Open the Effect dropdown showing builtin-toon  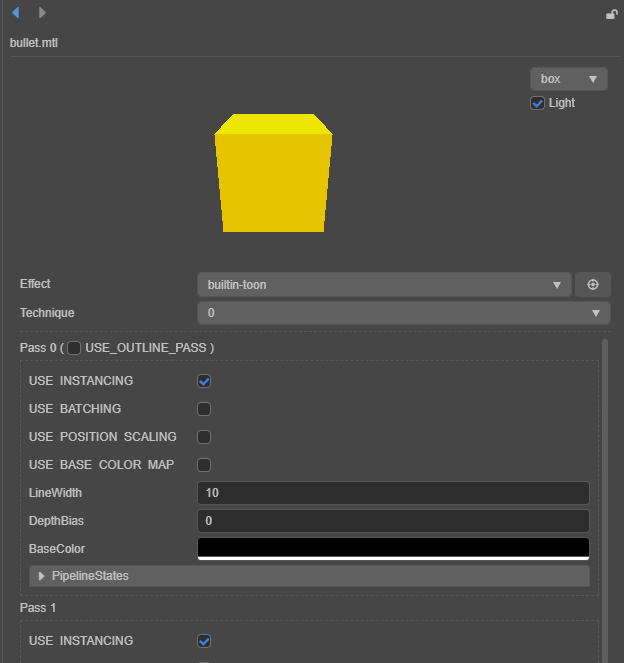pos(384,285)
